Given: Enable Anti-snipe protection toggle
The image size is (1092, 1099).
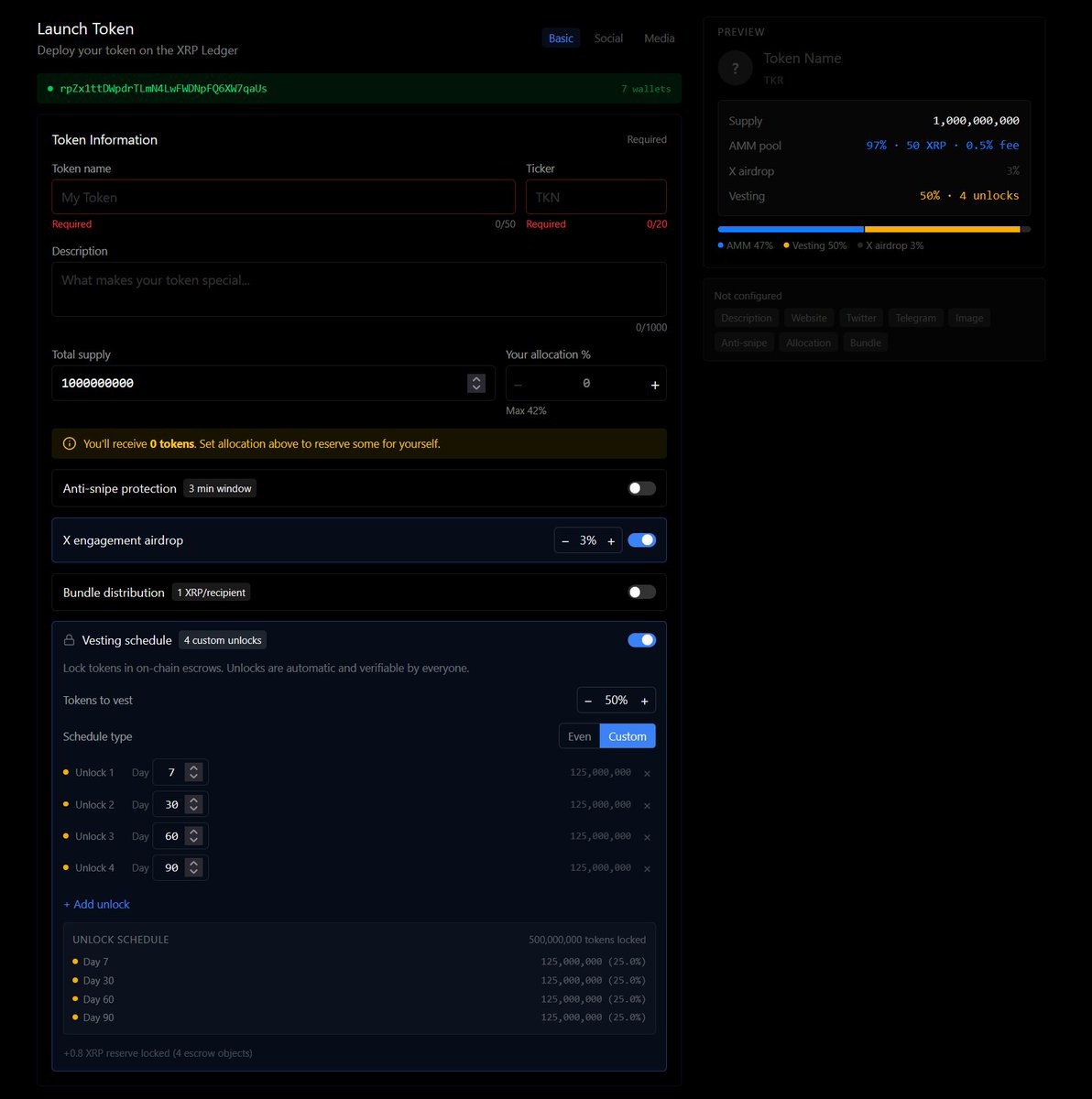Looking at the screenshot, I should [641, 488].
